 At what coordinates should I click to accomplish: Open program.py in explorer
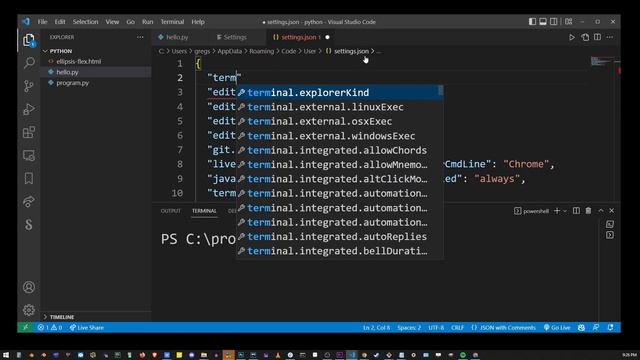72,83
